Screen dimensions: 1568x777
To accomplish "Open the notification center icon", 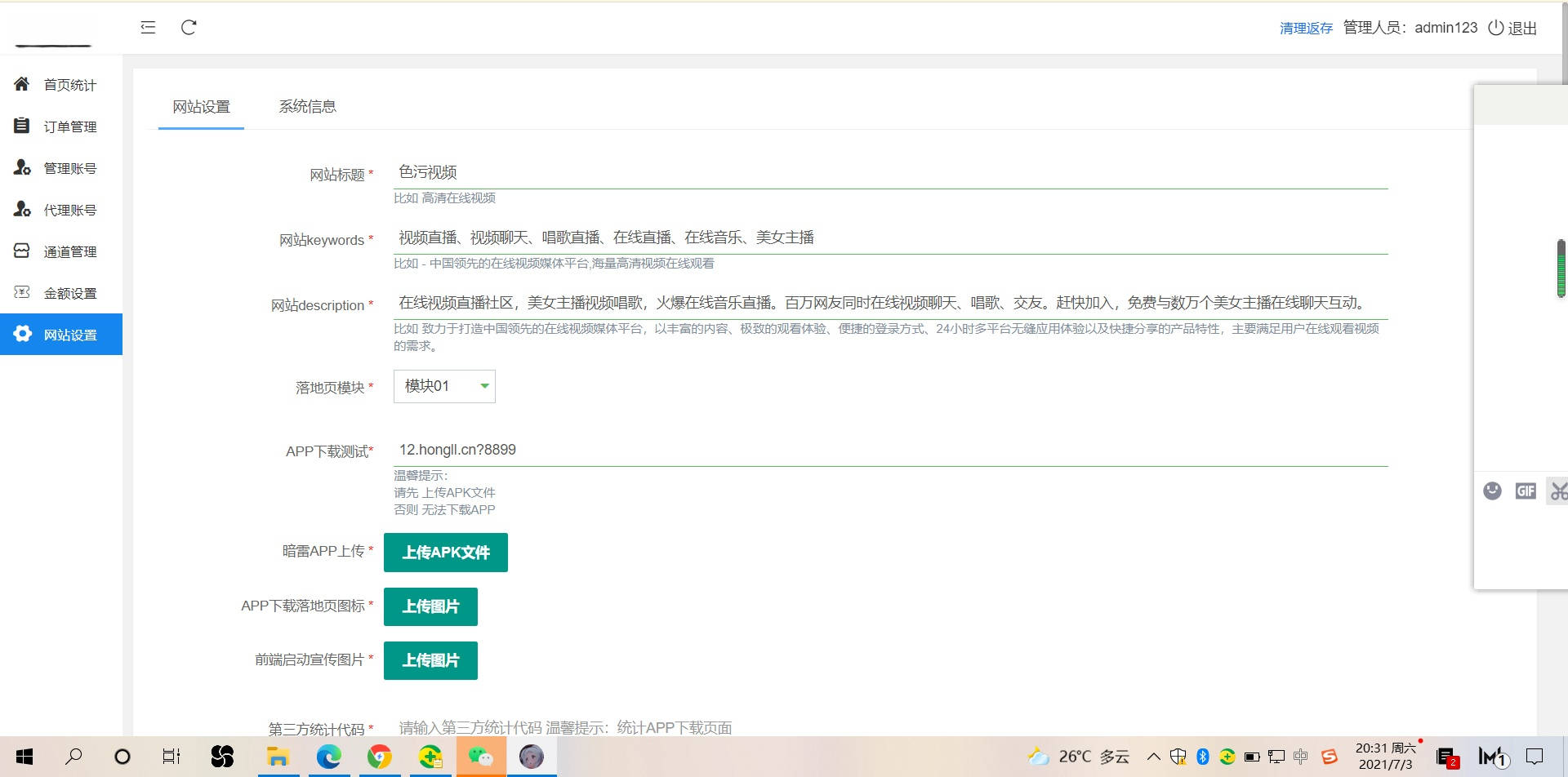I will 1535,757.
